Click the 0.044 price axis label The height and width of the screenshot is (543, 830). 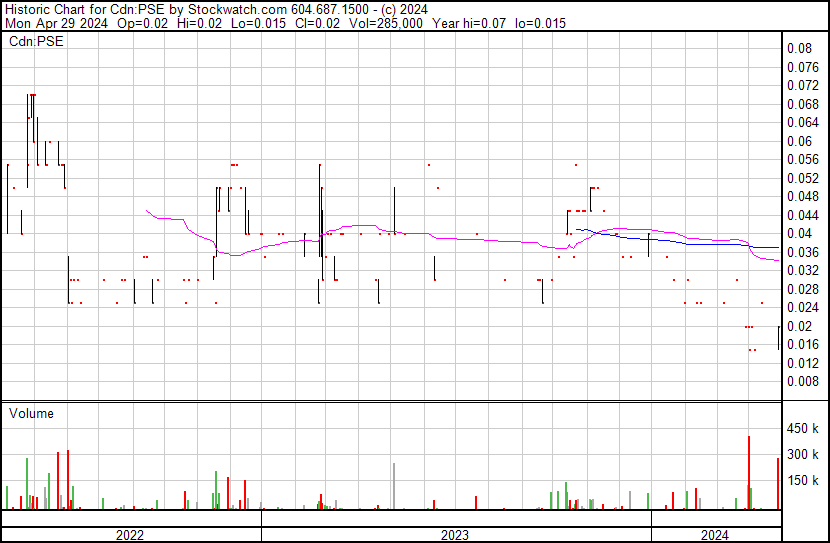[x=802, y=215]
